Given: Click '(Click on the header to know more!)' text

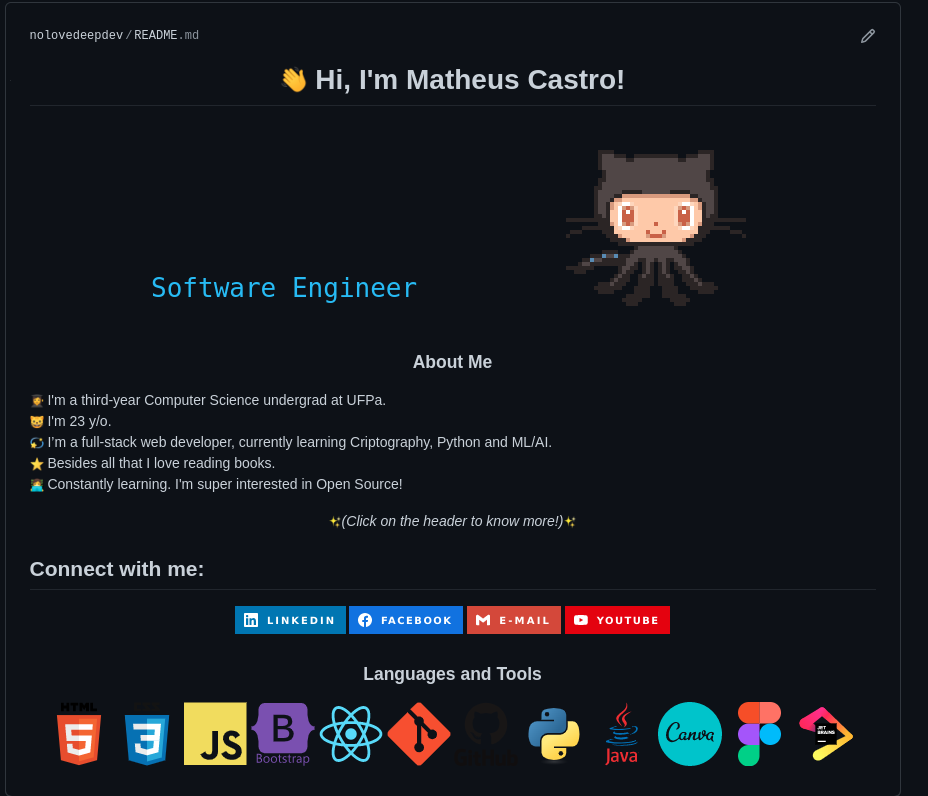Looking at the screenshot, I should click(452, 521).
